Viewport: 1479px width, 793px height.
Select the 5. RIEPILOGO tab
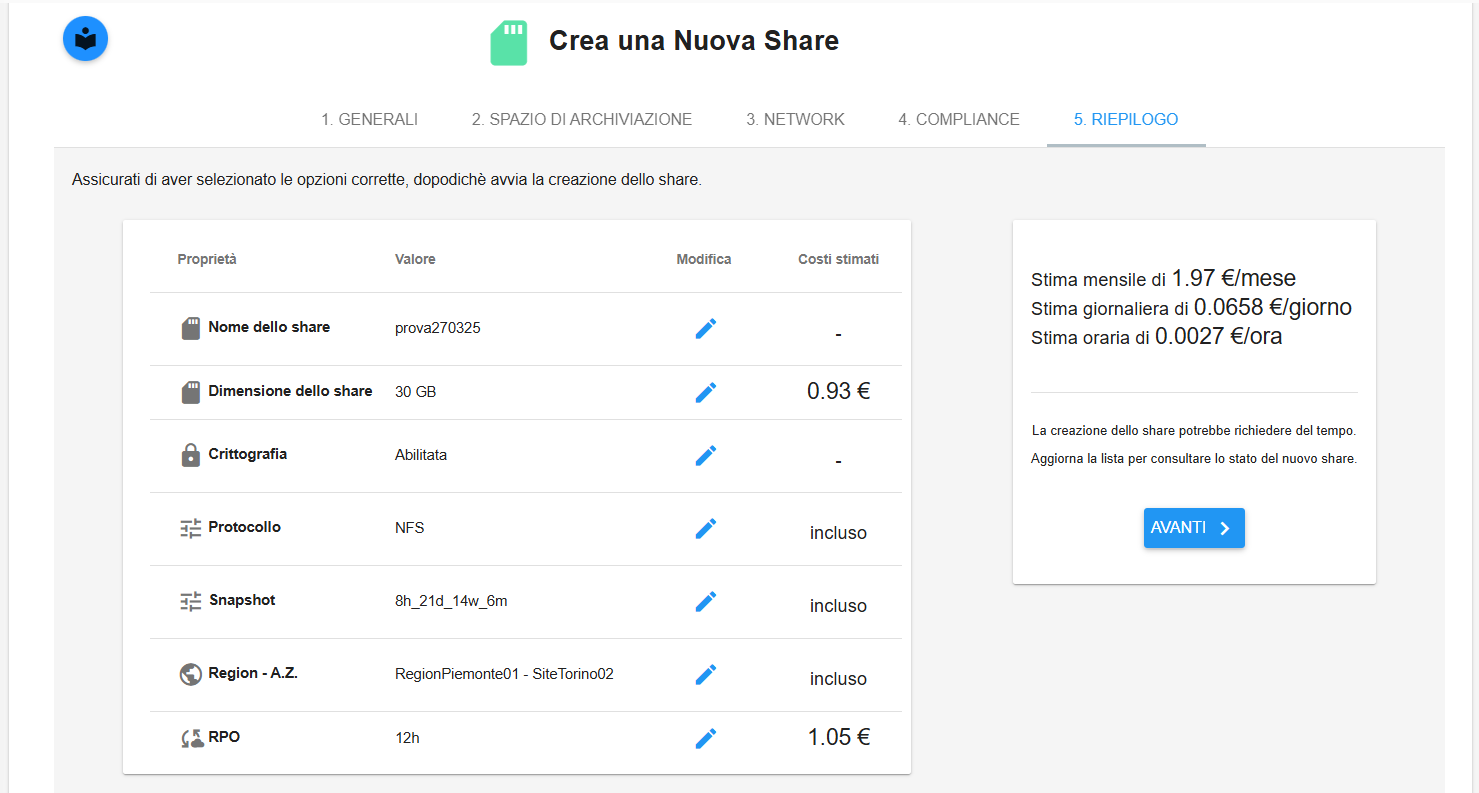point(1126,119)
